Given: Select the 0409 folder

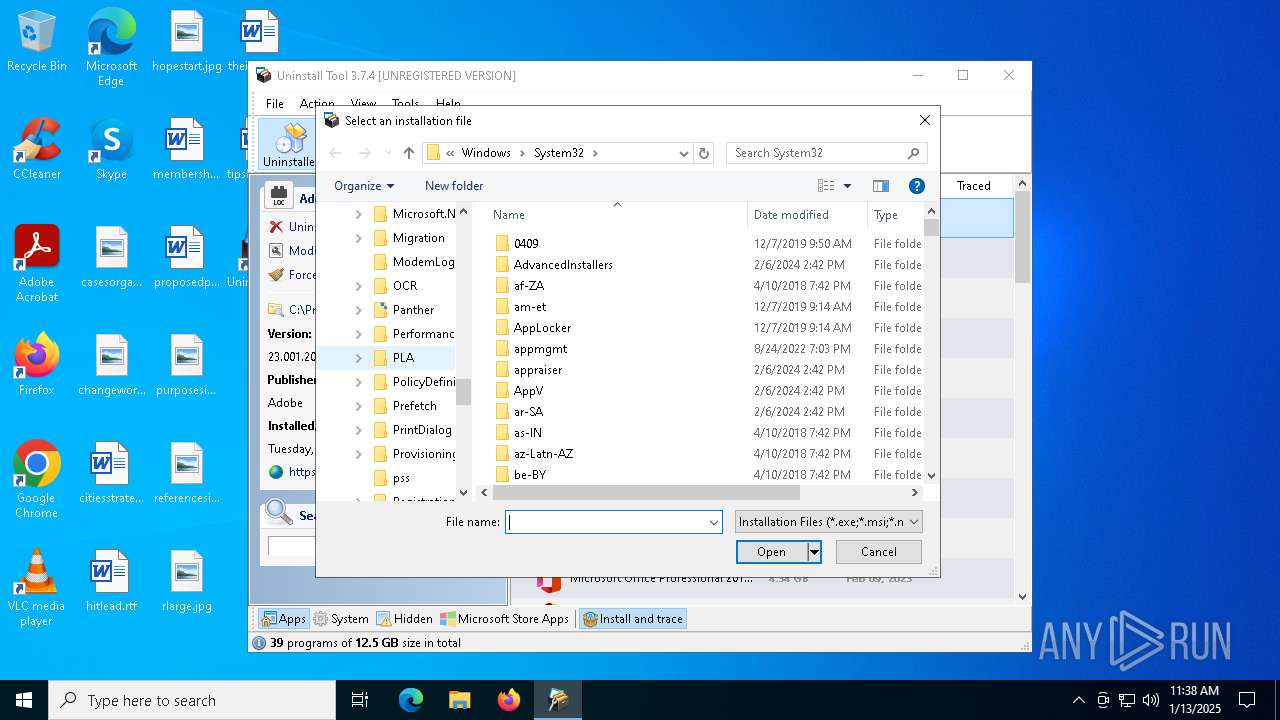Looking at the screenshot, I should click(526, 244).
